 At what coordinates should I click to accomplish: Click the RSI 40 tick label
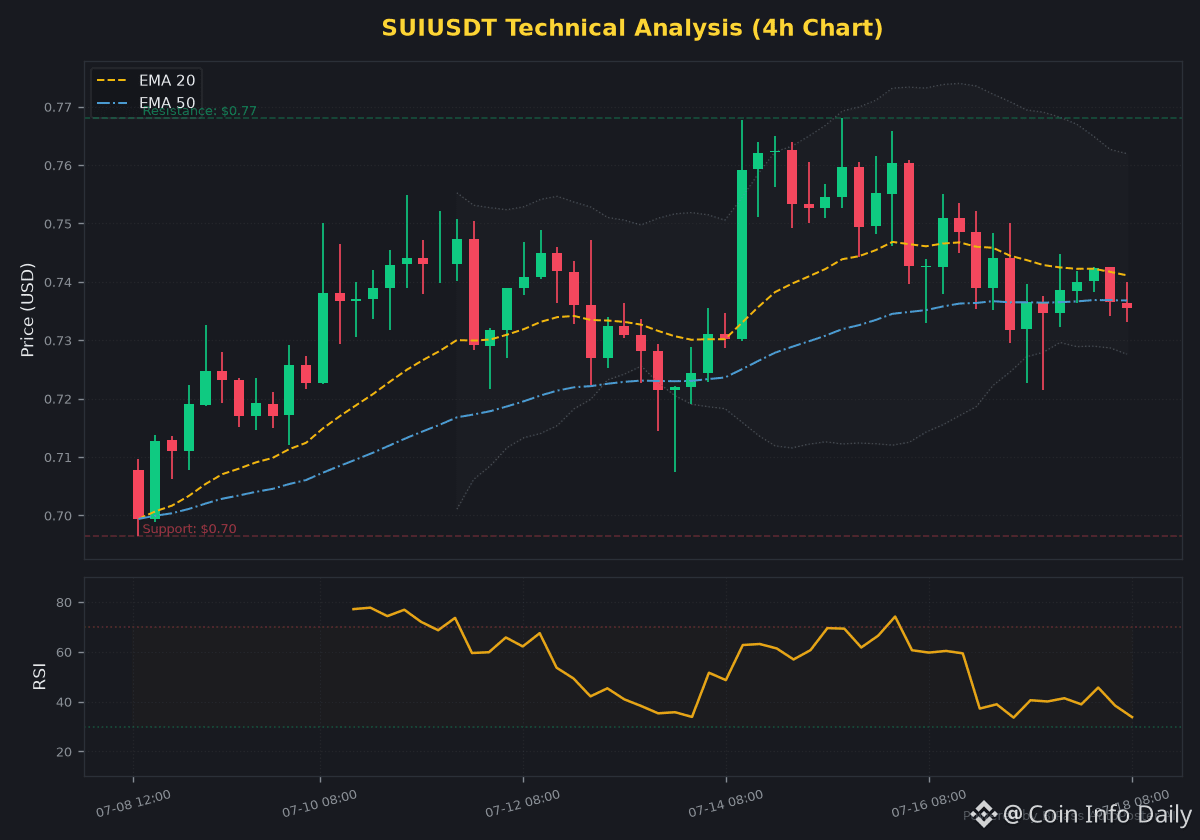(65, 702)
